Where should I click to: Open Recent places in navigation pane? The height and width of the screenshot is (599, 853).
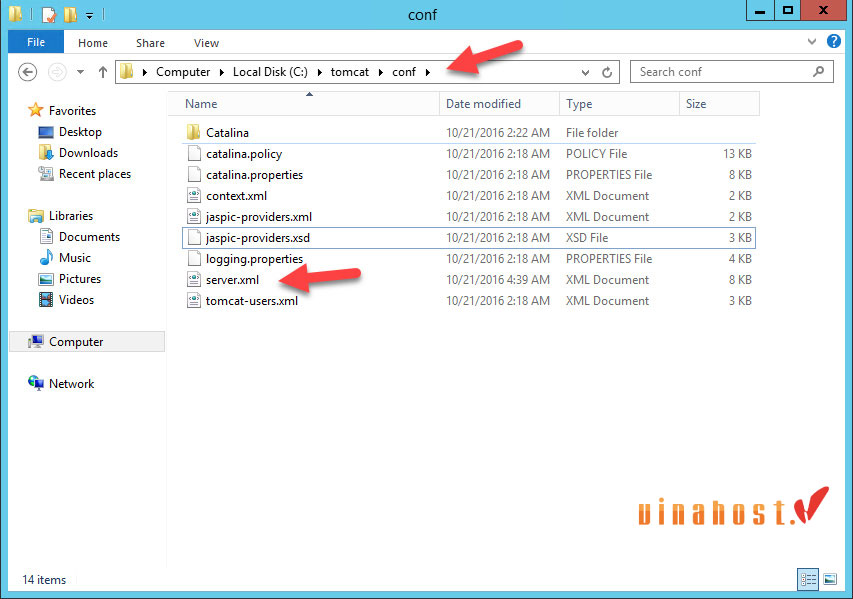[95, 174]
